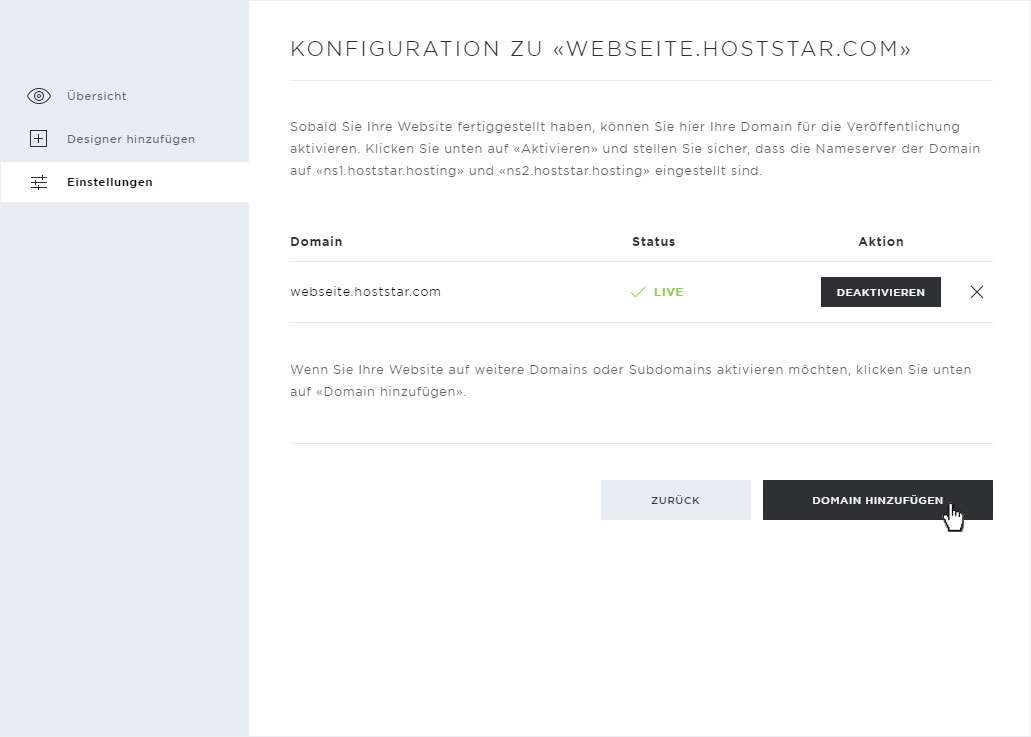Click the paragraph starting 'Wenn Sie Ihre Website'
Screen dimensions: 1031x737
[631, 381]
